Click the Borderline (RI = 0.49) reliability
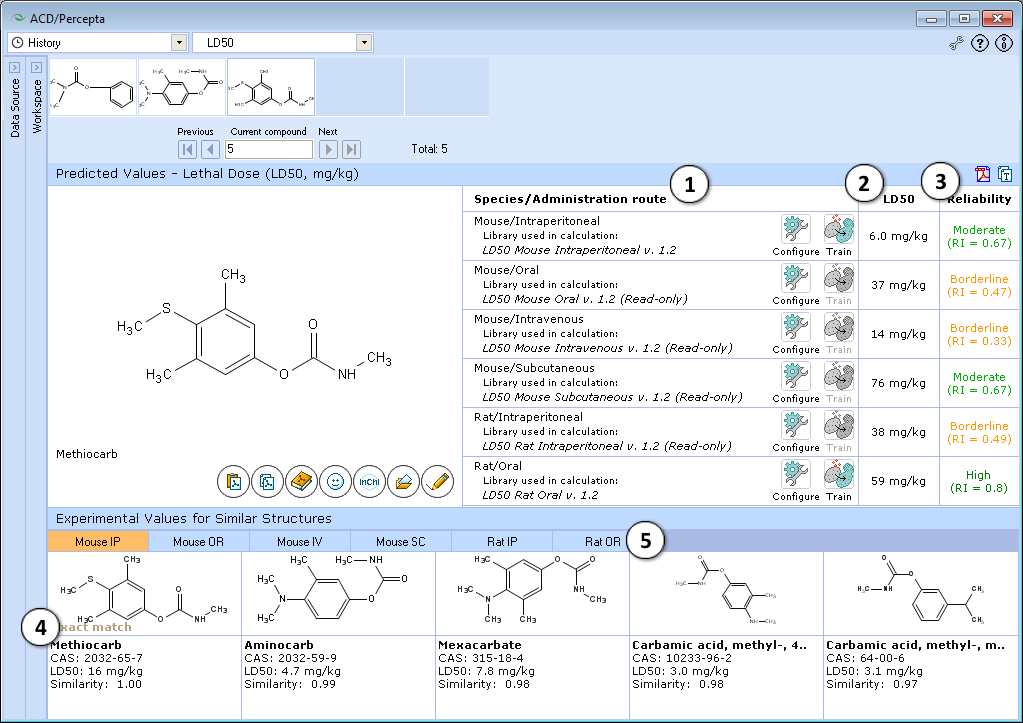This screenshot has width=1023, height=723. pos(979,432)
